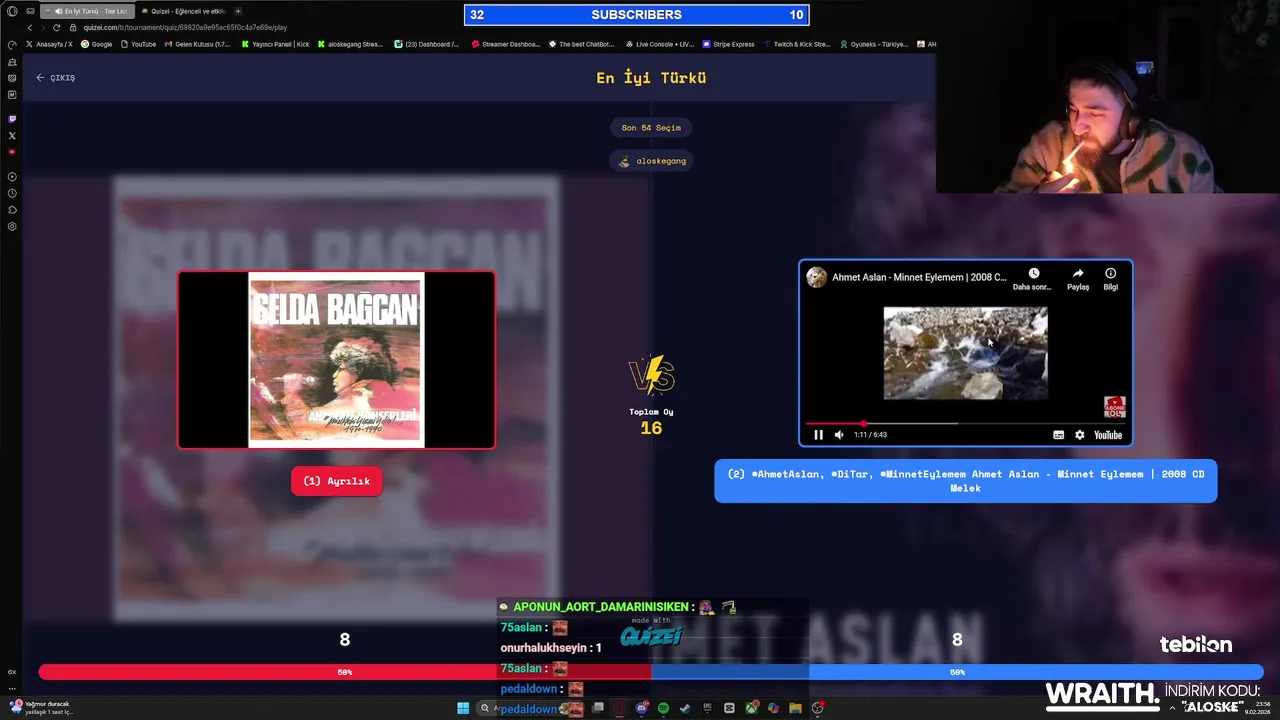Click the YouTube logo in player
Screen dimensions: 1280x720
click(x=1108, y=435)
